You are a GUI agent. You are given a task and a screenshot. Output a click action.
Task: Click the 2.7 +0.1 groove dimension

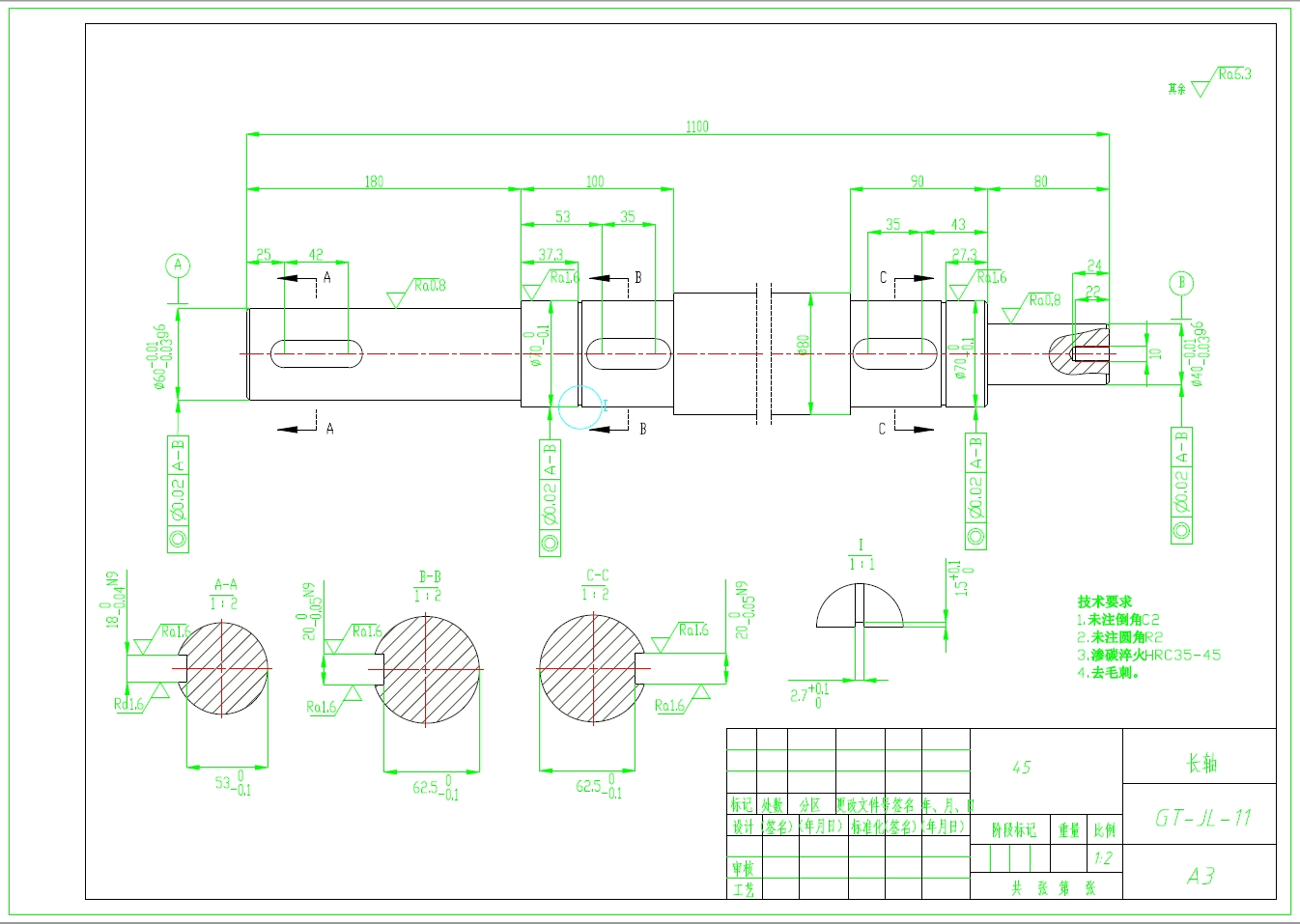tap(809, 695)
